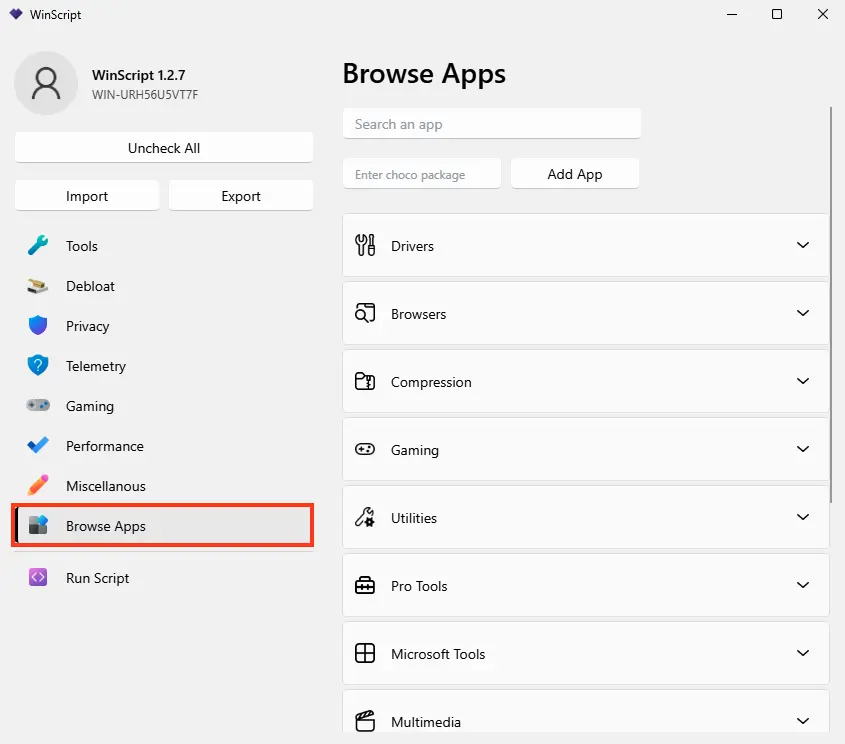Click the user profile avatar
Image resolution: width=845 pixels, height=744 pixels.
click(x=46, y=83)
